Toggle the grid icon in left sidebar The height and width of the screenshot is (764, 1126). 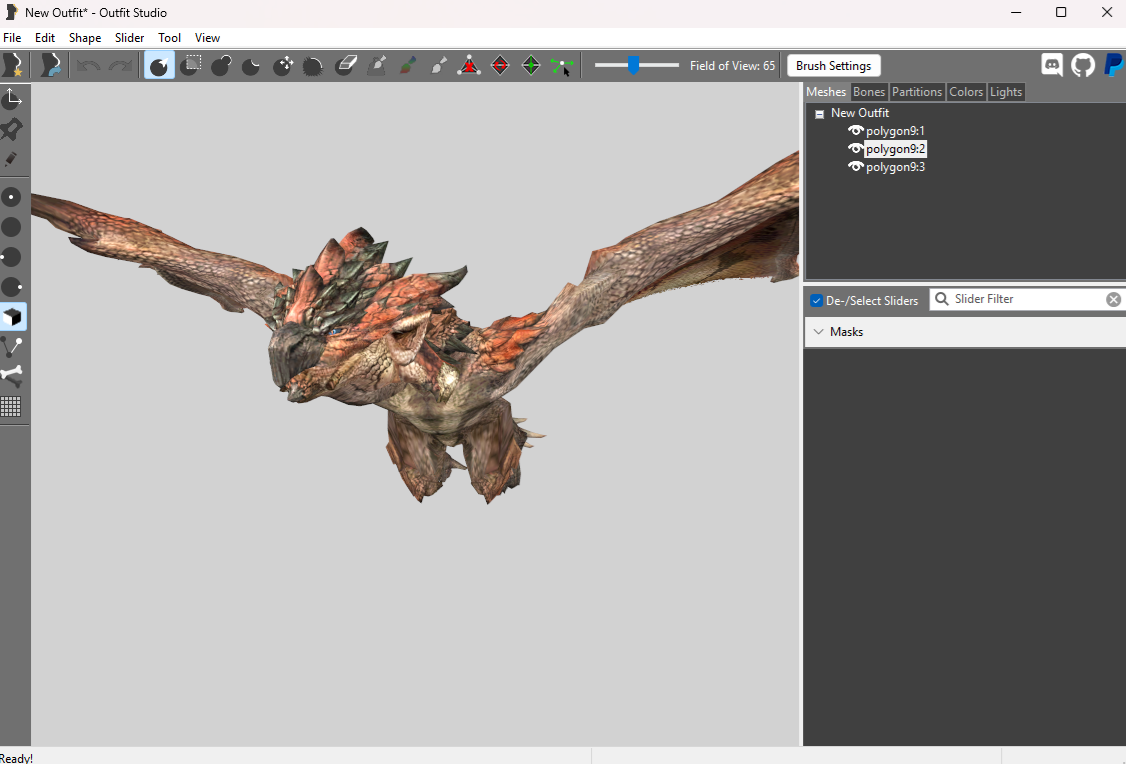pos(12,406)
